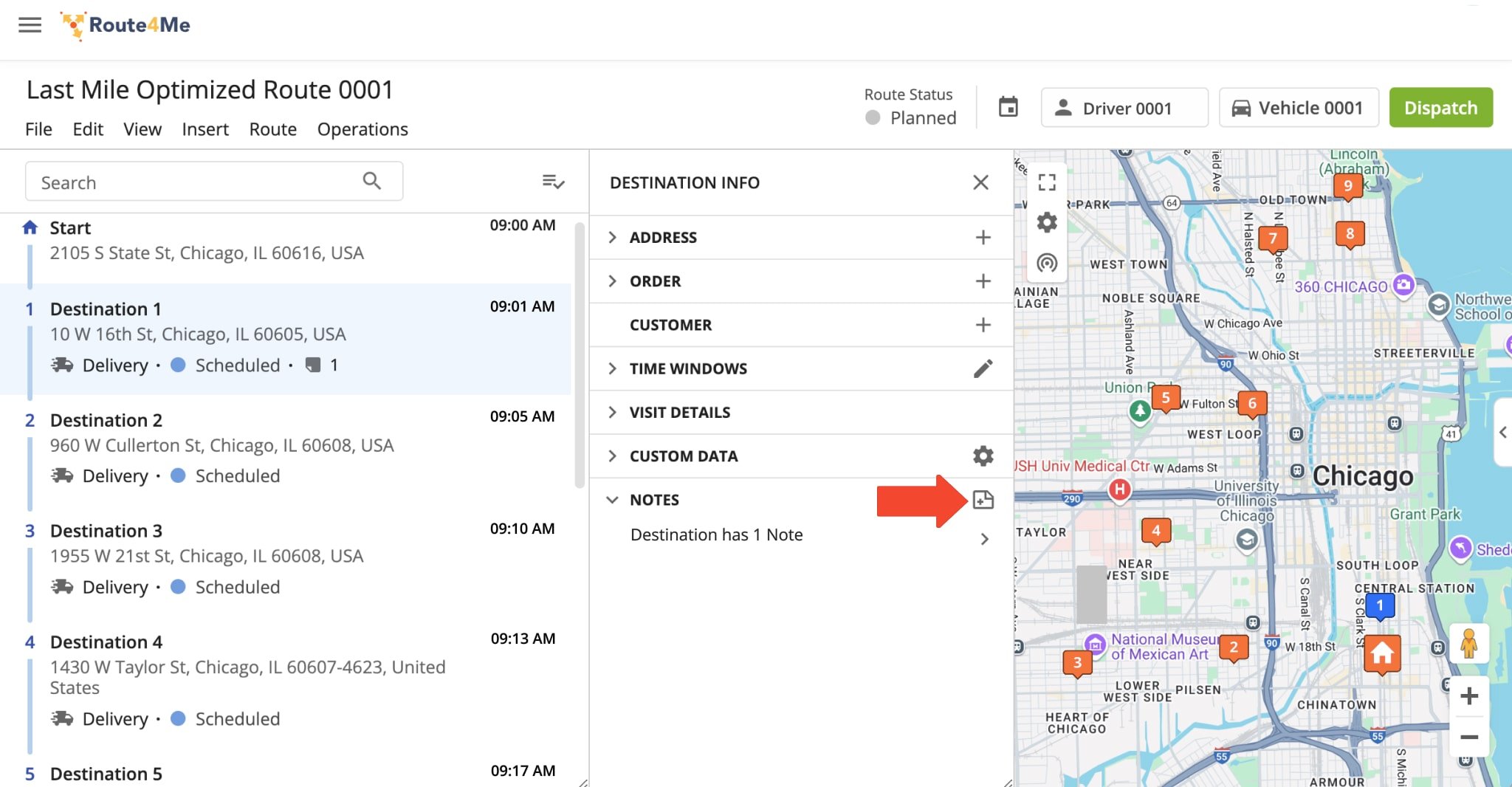
Task: Expand the VISIT DETAILS section
Action: point(612,412)
